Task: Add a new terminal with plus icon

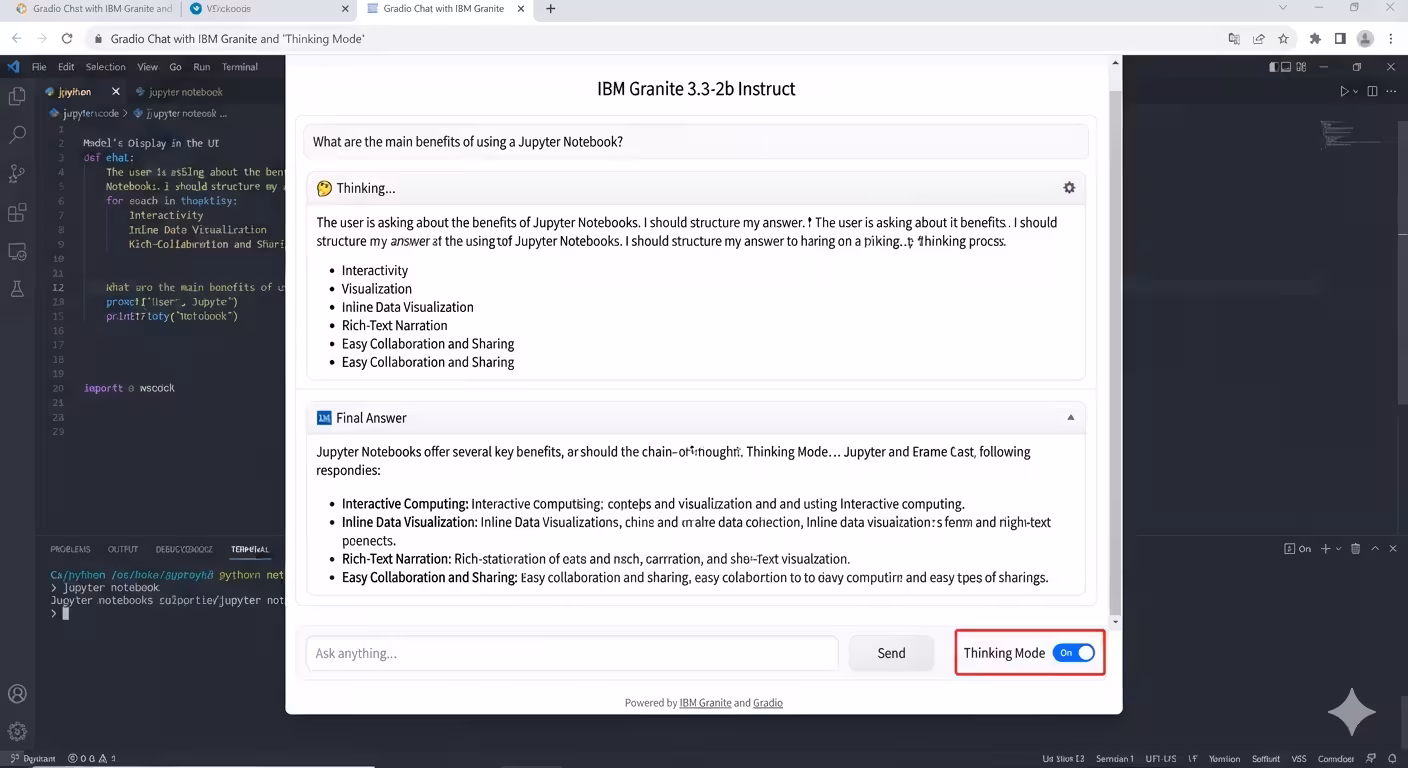Action: (1326, 549)
